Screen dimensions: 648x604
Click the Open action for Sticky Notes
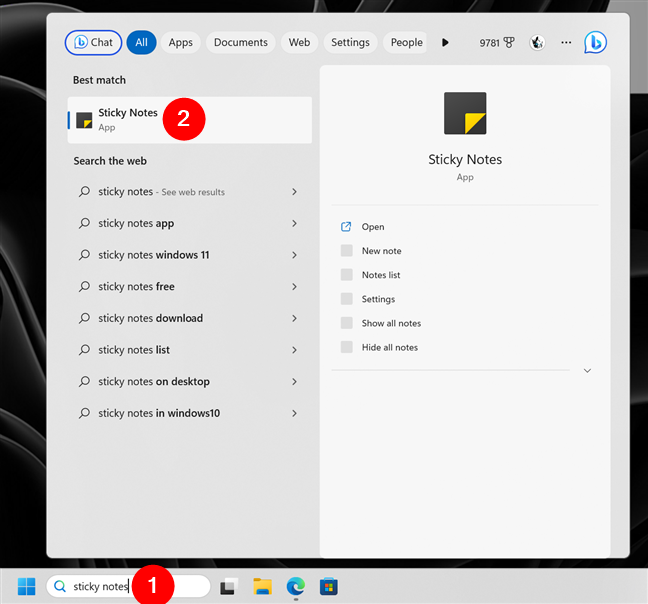pyautogui.click(x=373, y=227)
